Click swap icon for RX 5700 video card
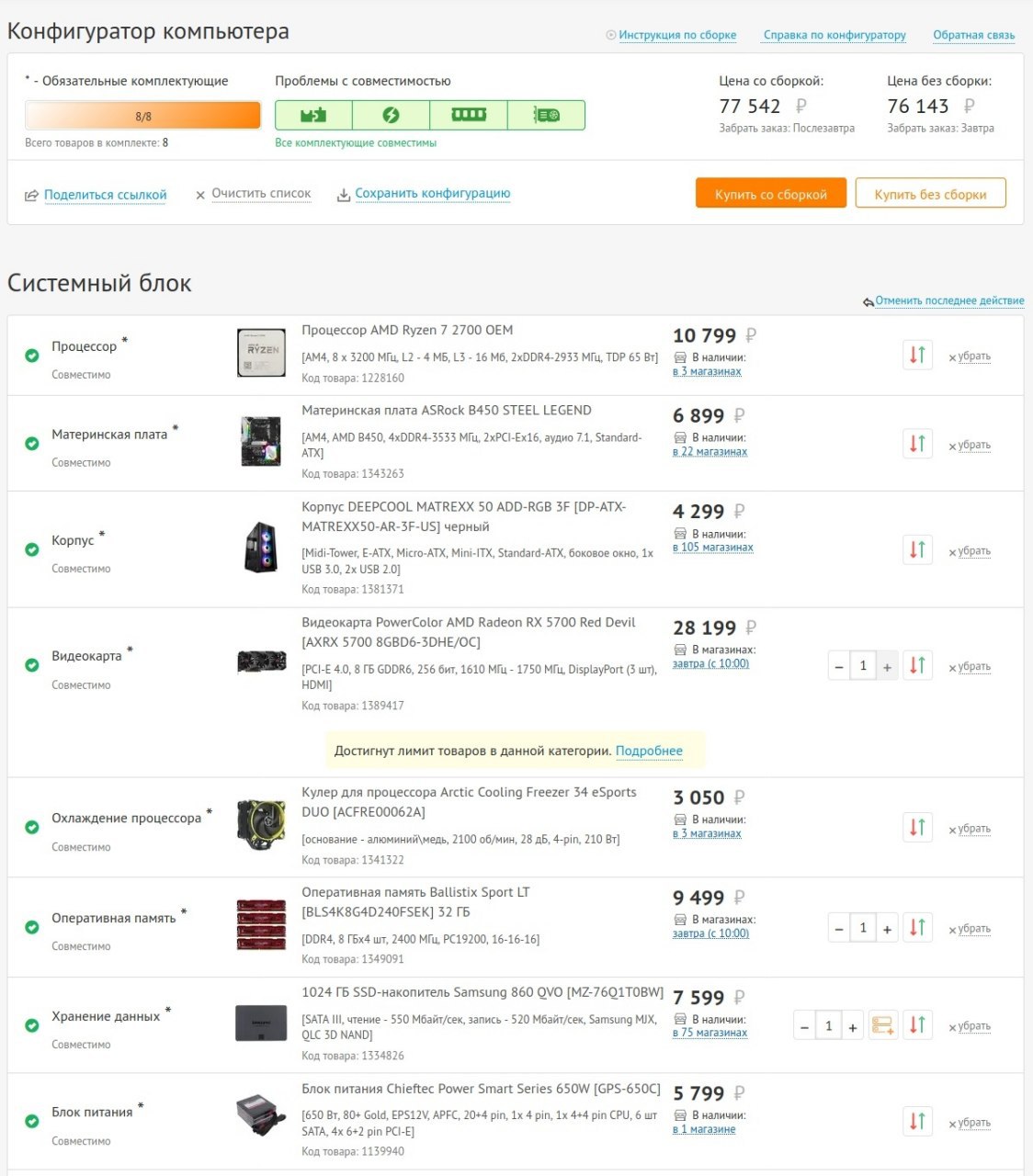Viewport: 1033px width, 1176px height. tap(917, 665)
